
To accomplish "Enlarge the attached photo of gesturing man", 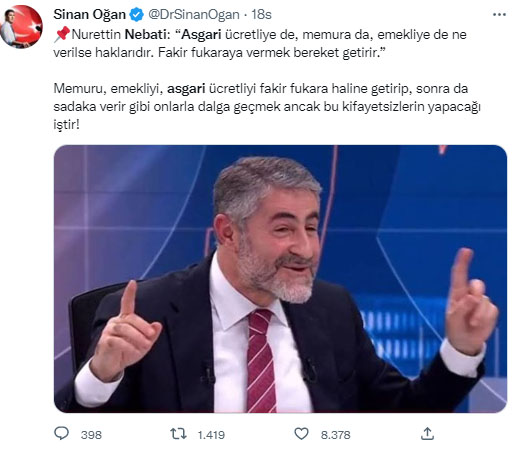I will [280, 279].
